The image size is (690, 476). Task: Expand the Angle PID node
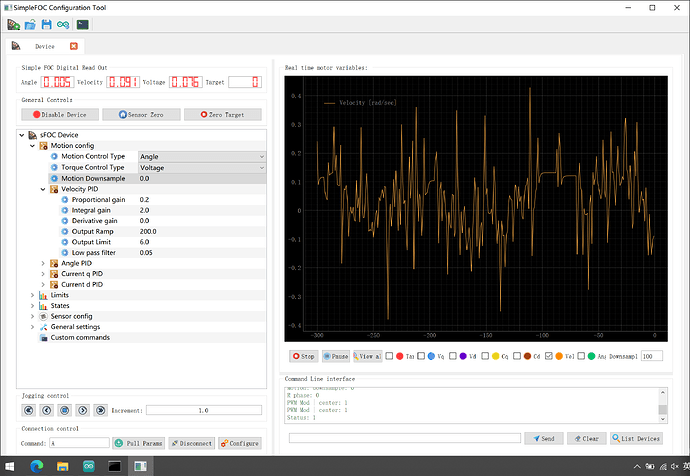(x=43, y=263)
